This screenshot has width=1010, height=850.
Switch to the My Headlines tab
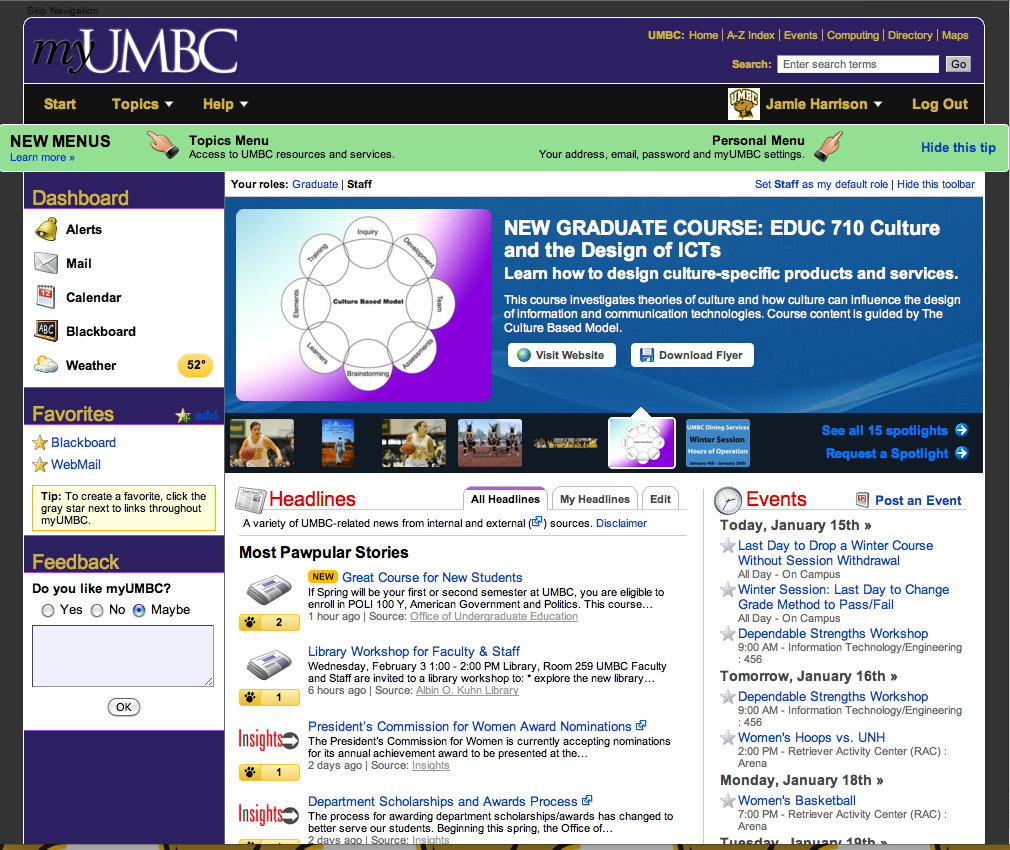click(594, 499)
